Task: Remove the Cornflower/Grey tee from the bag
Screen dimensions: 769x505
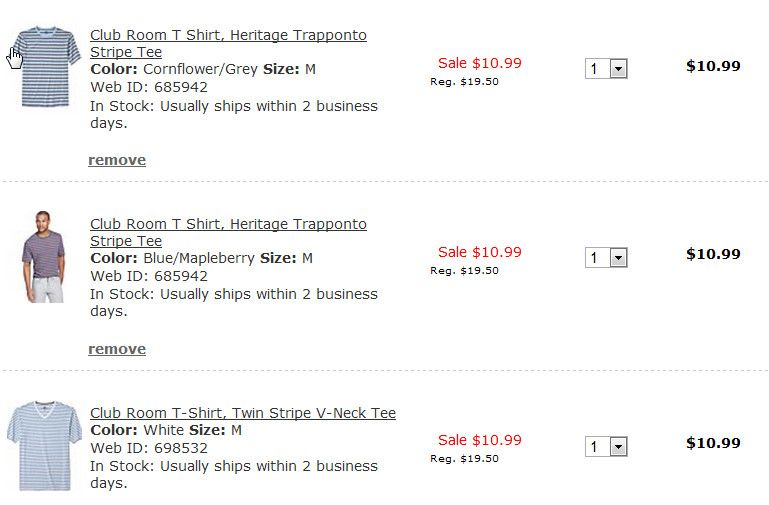Action: [x=117, y=160]
